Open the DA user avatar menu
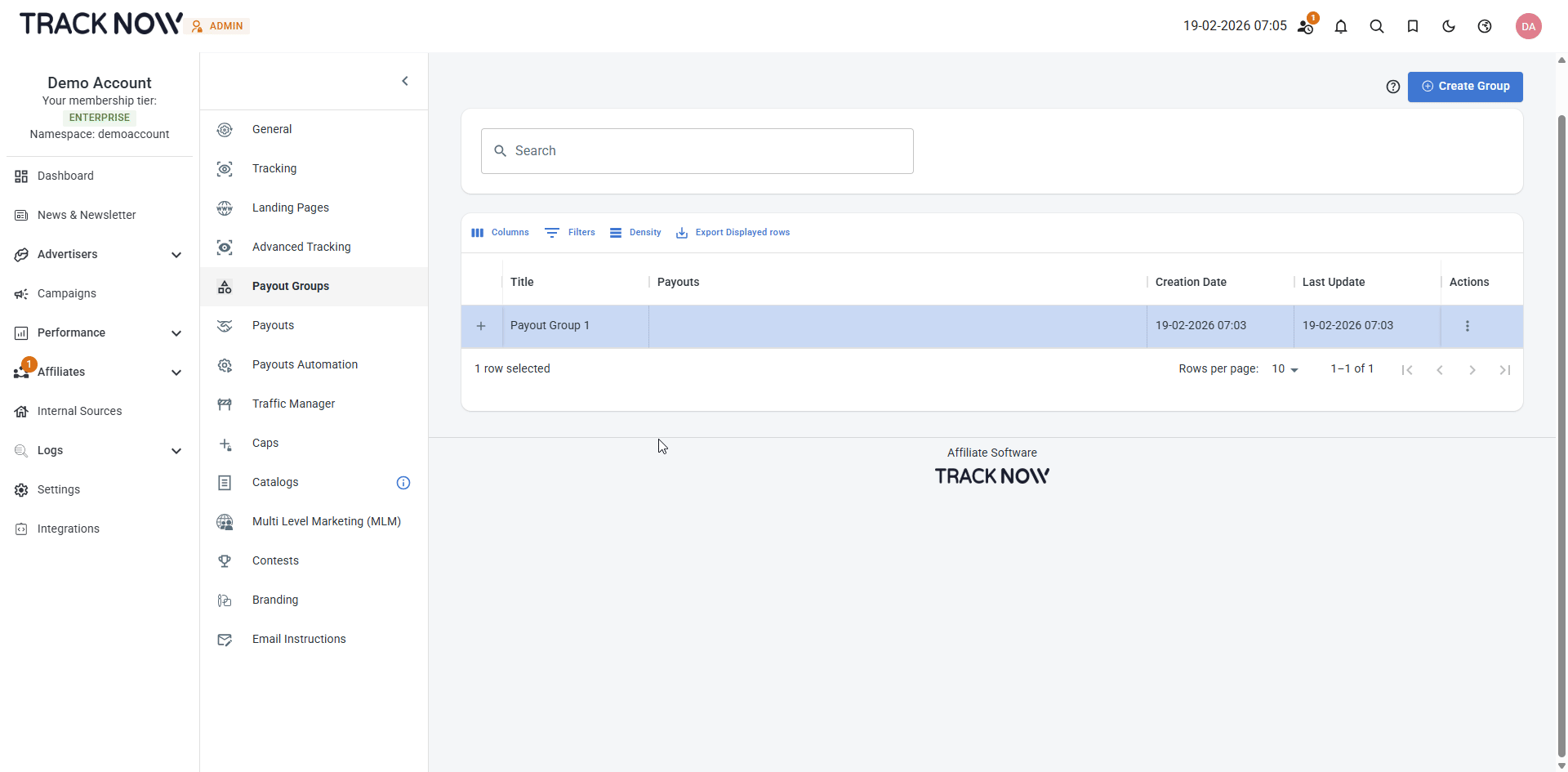 pyautogui.click(x=1529, y=26)
